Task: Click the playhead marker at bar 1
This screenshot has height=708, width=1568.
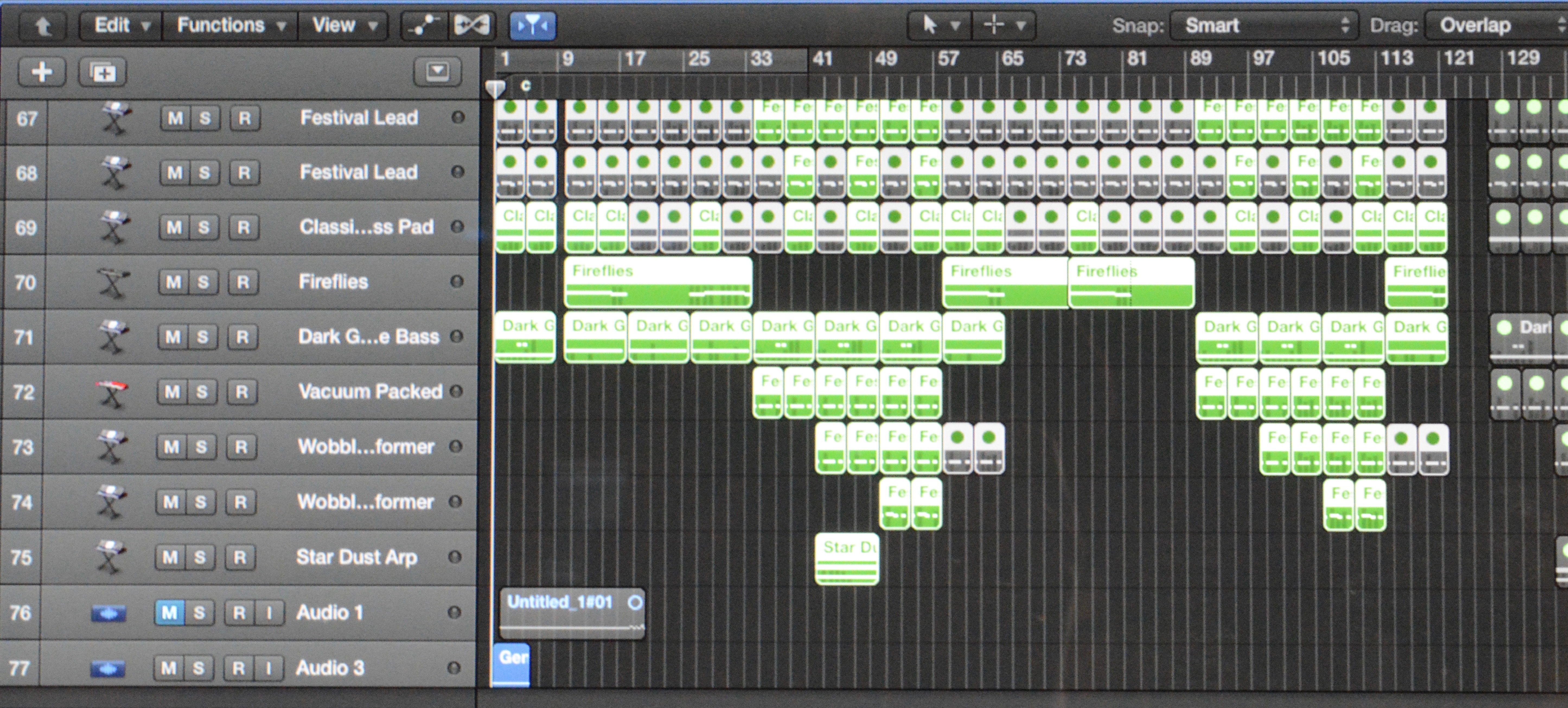Action: point(496,89)
